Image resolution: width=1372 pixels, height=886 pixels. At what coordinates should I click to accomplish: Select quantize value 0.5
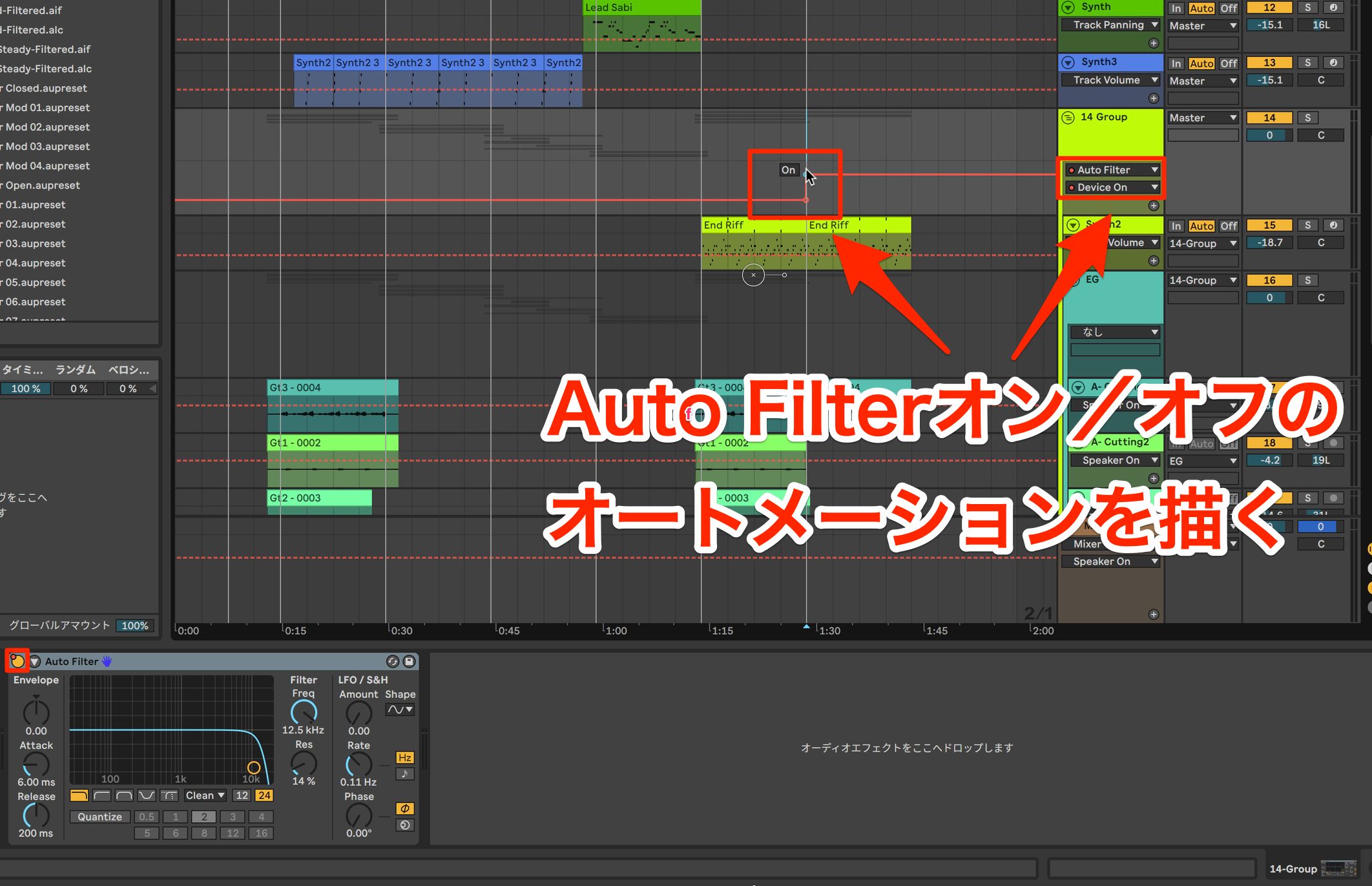tap(147, 816)
